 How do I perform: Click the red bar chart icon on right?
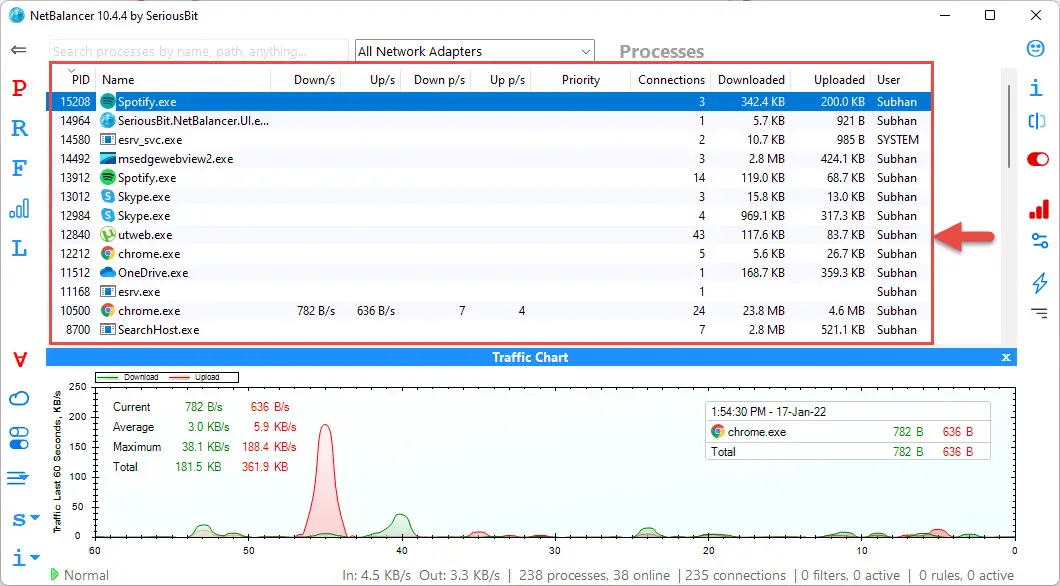point(1038,209)
